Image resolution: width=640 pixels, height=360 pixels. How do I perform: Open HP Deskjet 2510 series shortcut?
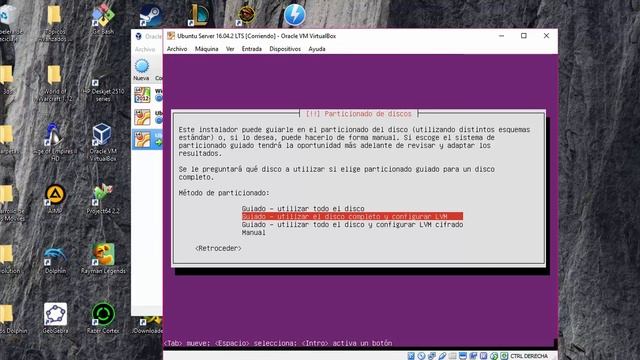(x=103, y=90)
